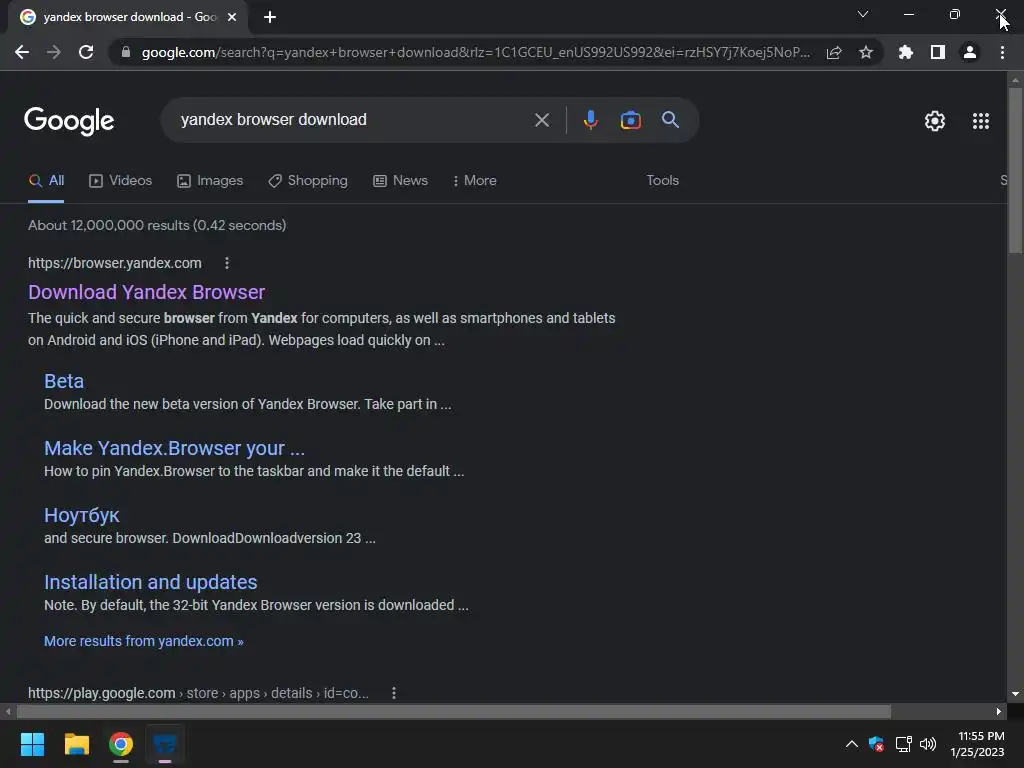Go back to the previous page
This screenshot has width=1024, height=768.
tap(22, 52)
